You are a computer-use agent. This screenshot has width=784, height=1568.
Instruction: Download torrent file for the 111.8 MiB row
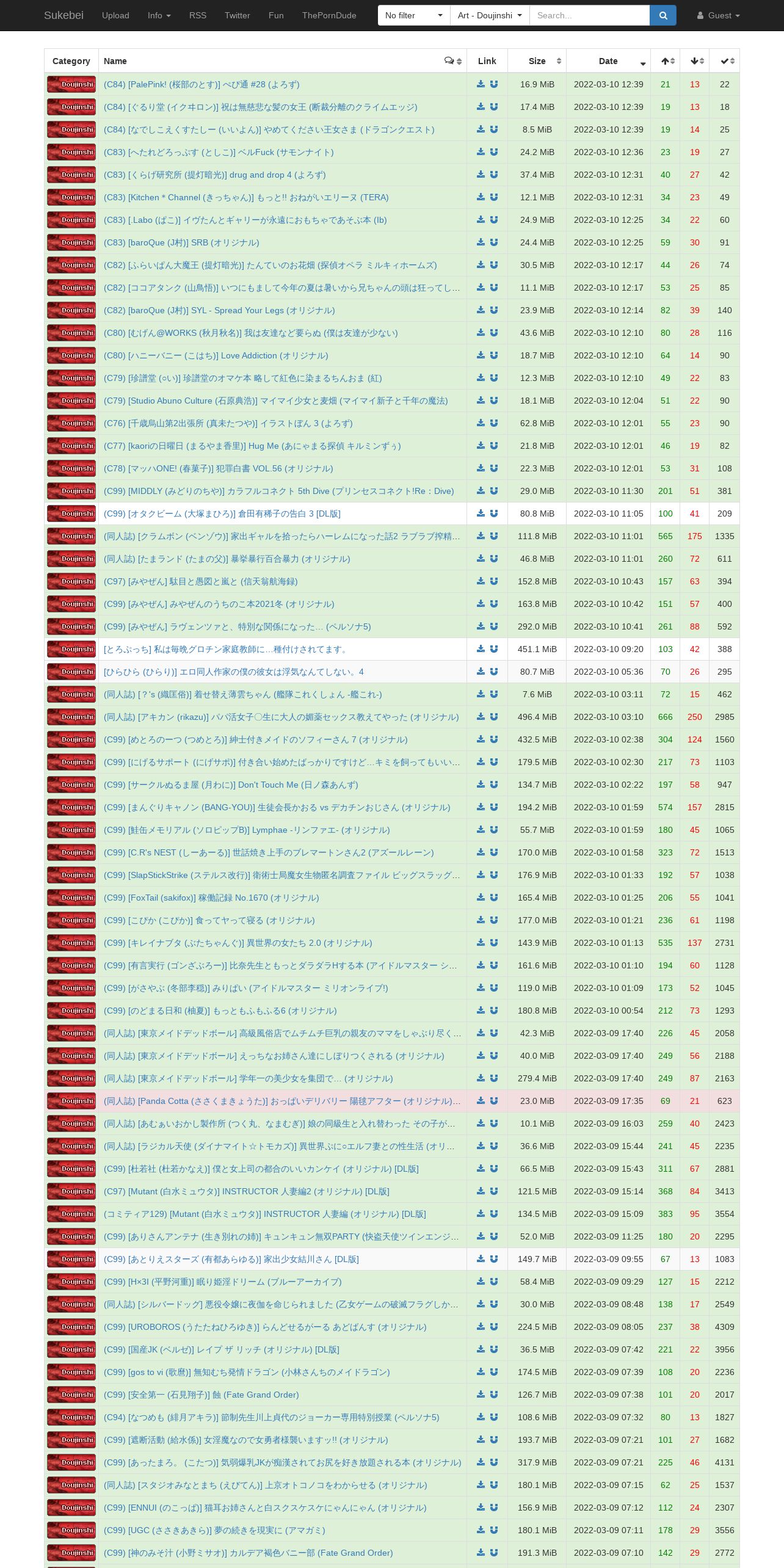(481, 536)
